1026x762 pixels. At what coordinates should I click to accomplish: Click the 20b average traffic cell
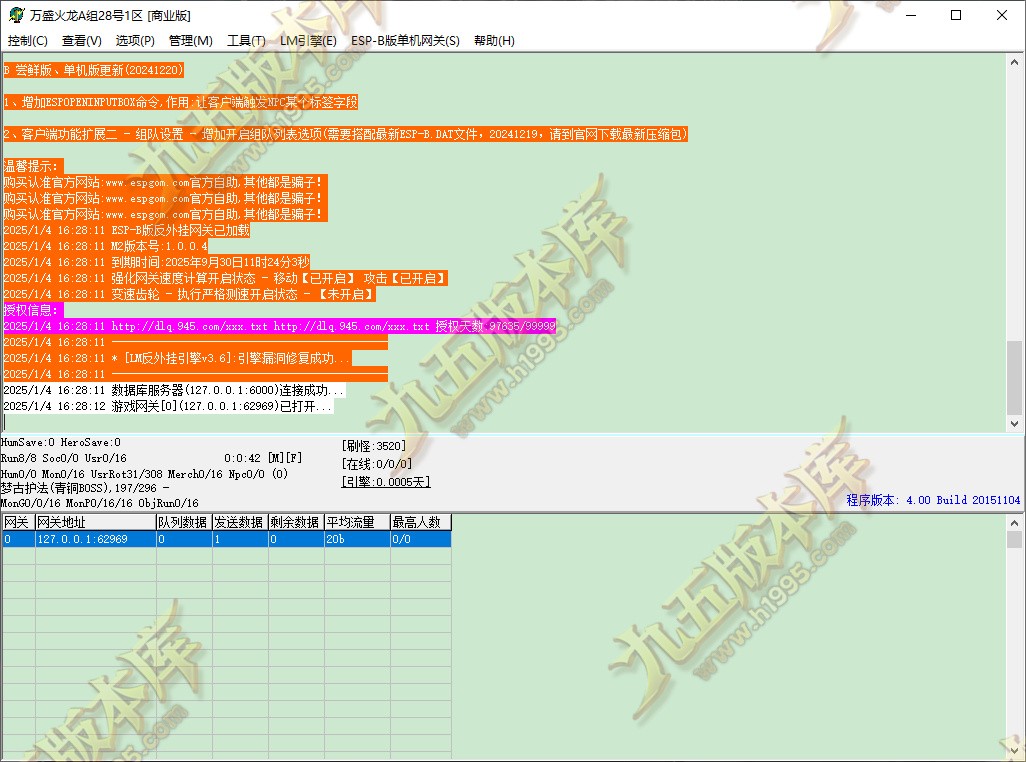tap(357, 539)
